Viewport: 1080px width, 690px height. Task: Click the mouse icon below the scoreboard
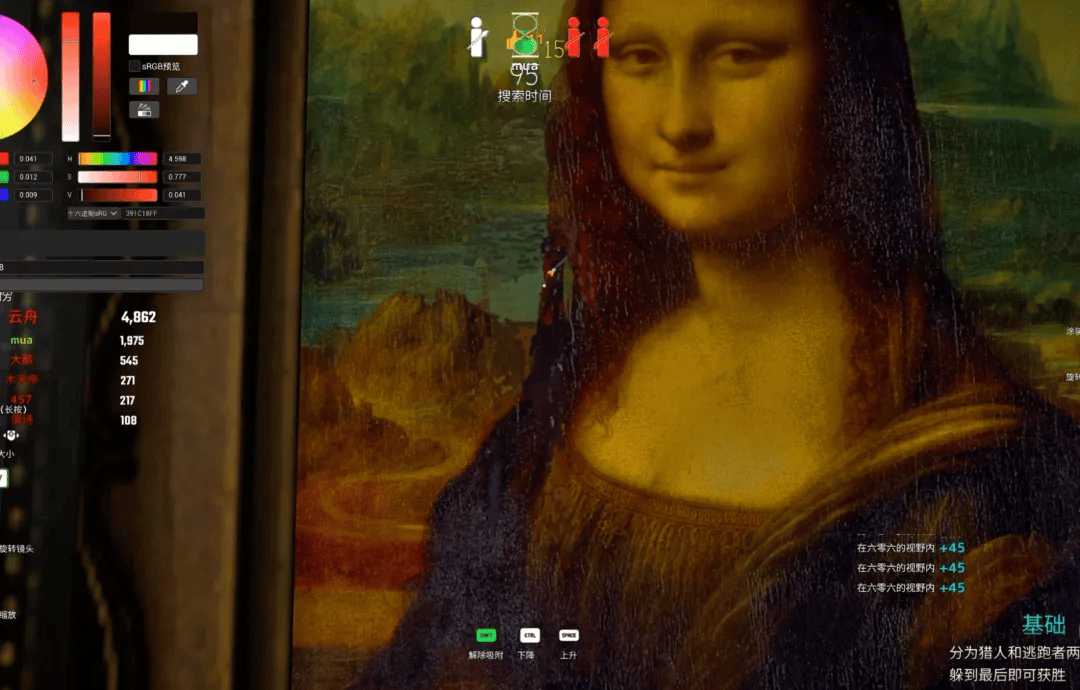click(x=11, y=435)
